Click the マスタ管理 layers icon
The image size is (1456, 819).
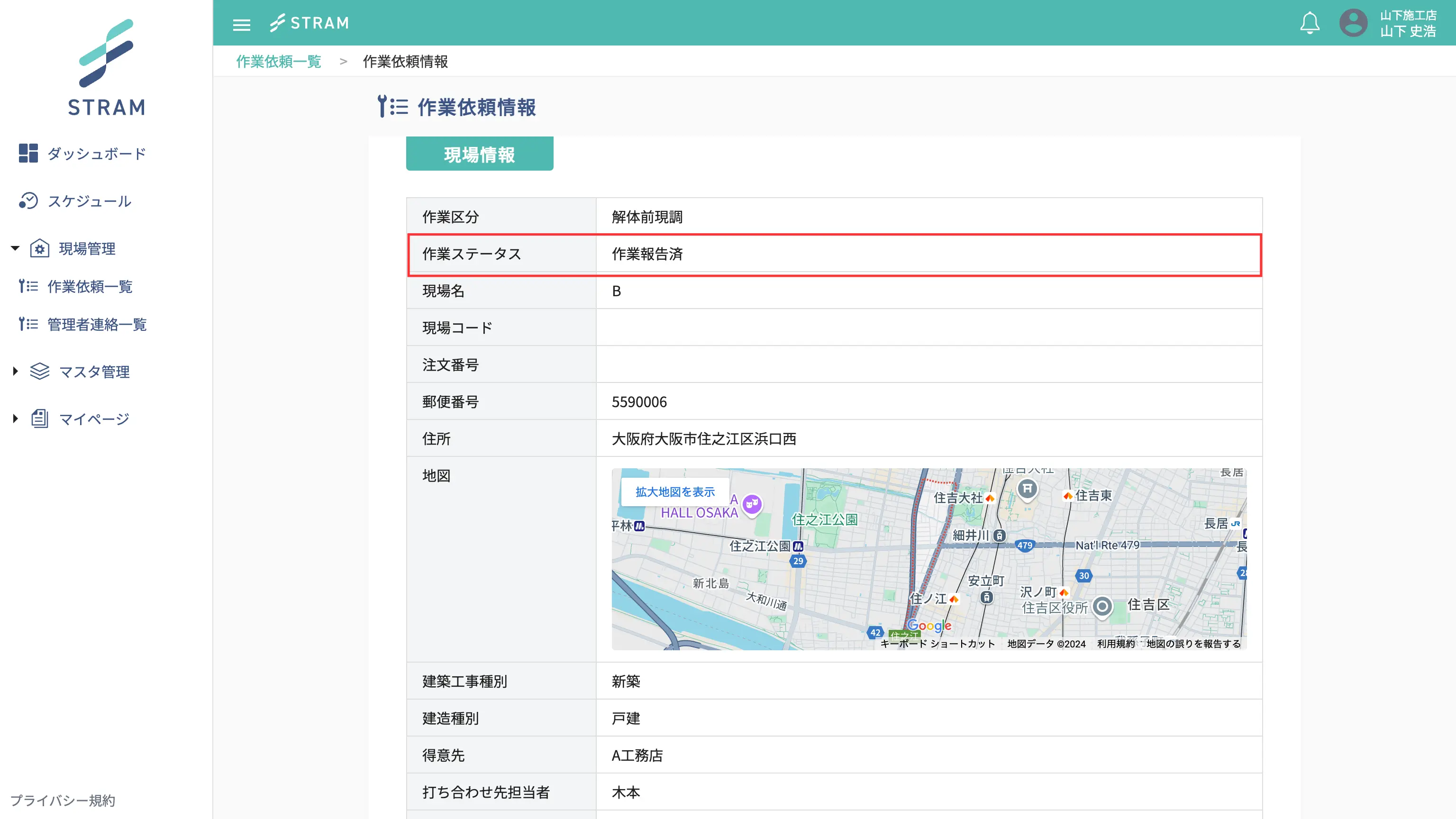click(39, 372)
